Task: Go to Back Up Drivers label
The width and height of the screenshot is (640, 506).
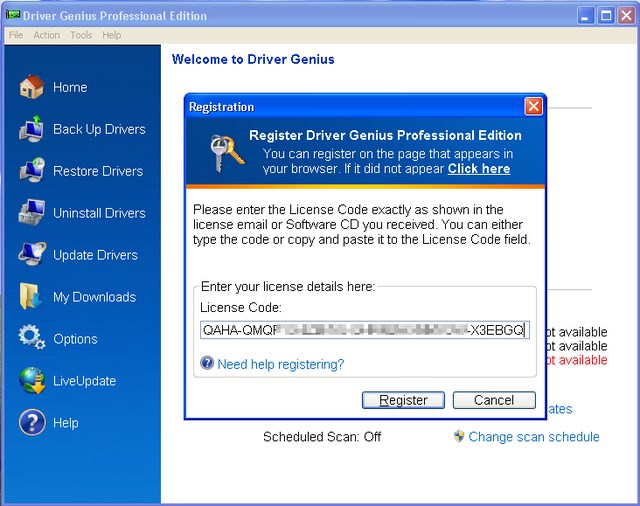Action: click(x=99, y=129)
